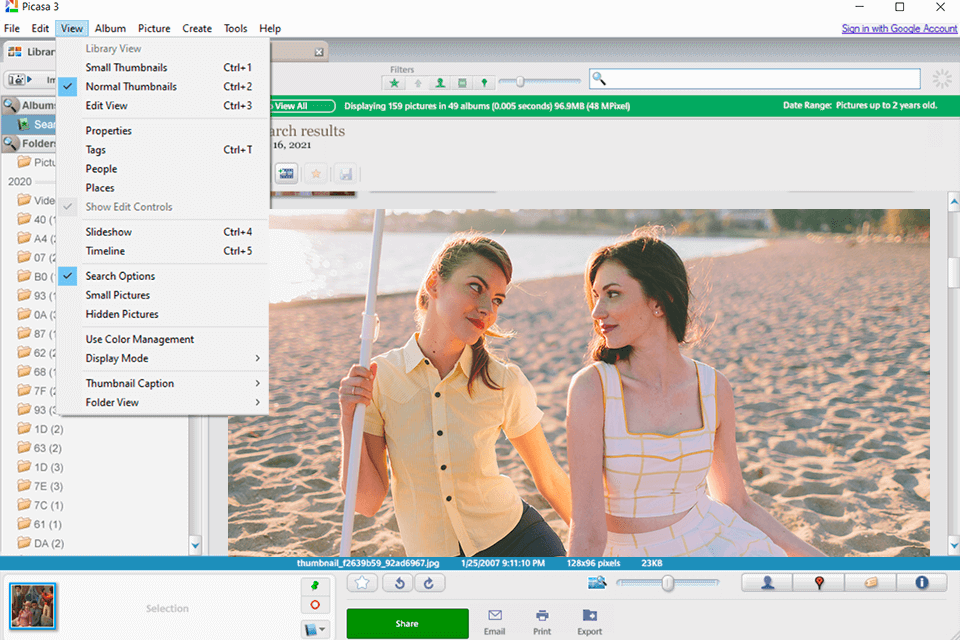This screenshot has width=960, height=640.
Task: Open the People panel button
Action: pyautogui.click(x=767, y=582)
